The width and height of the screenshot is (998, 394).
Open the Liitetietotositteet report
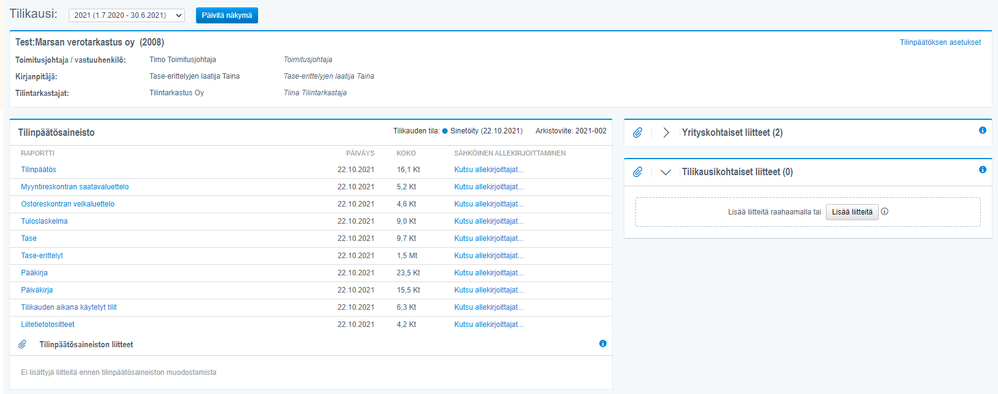point(48,324)
